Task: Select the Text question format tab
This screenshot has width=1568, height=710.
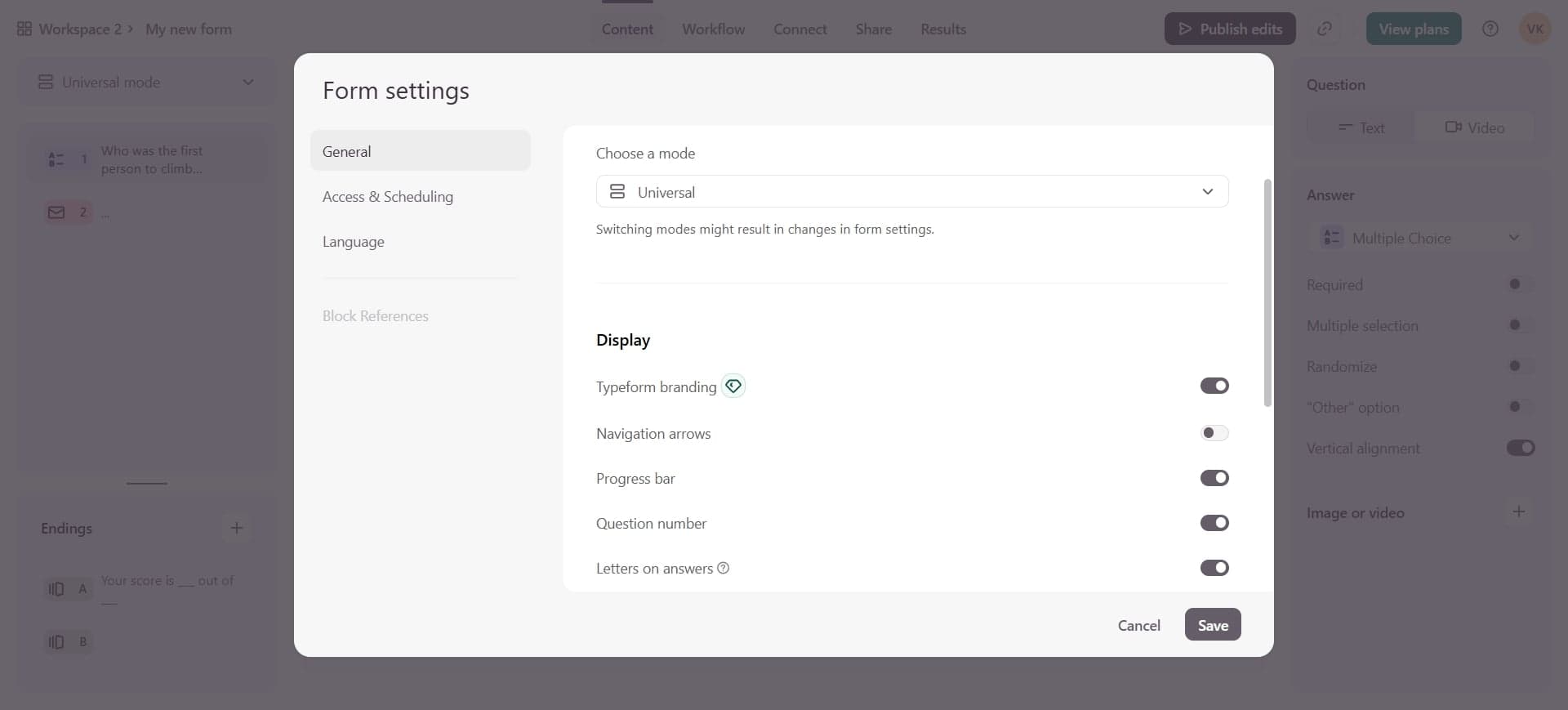Action: tap(1361, 127)
